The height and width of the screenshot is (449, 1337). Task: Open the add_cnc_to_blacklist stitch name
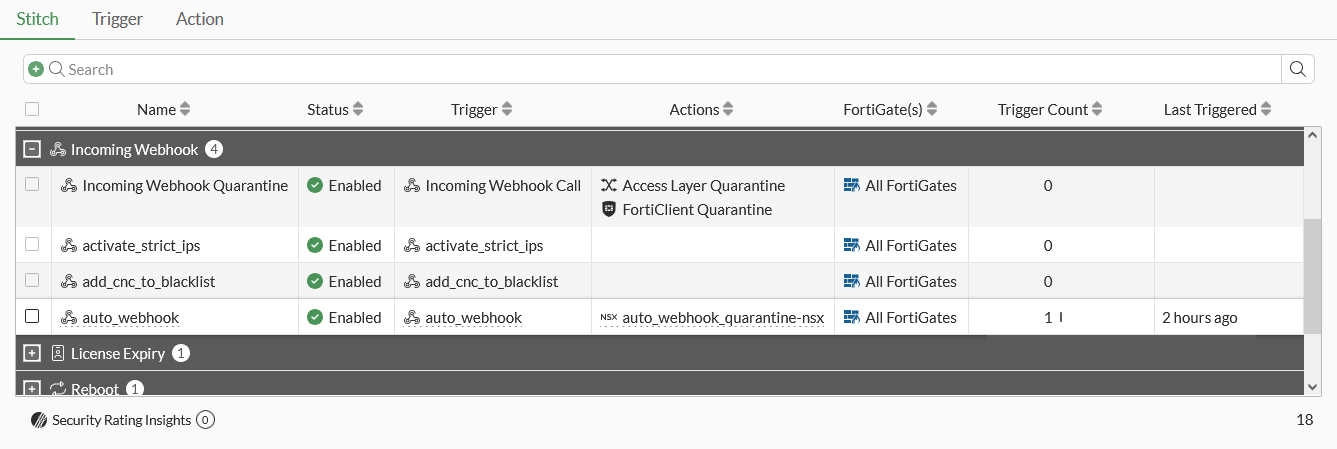point(149,281)
